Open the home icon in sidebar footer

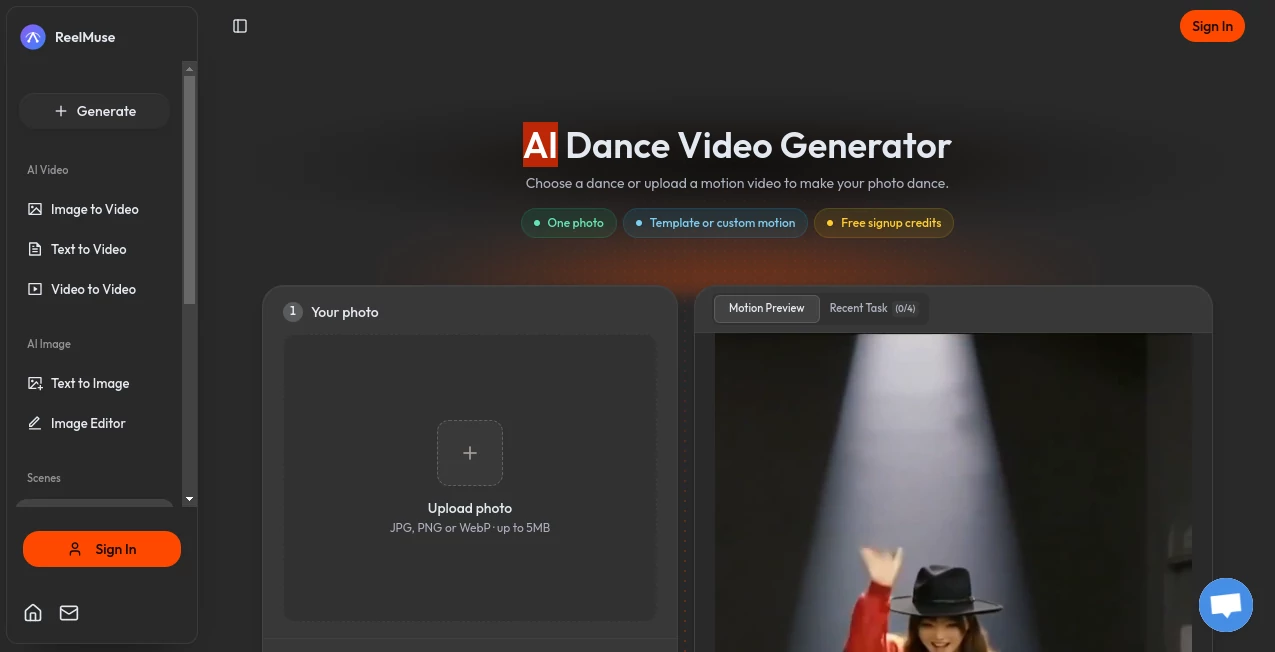click(33, 613)
